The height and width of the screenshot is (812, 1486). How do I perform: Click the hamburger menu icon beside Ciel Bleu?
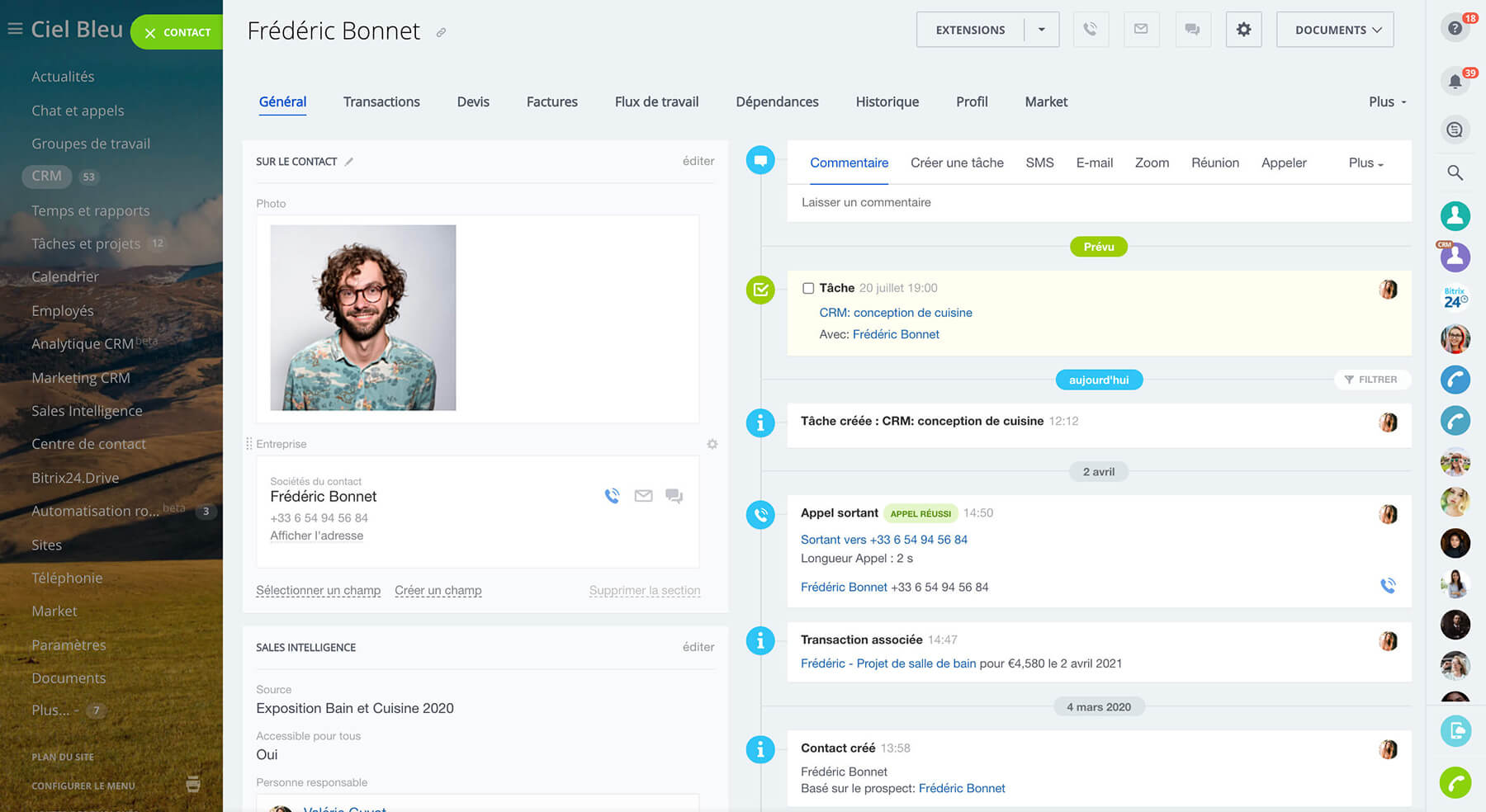[15, 30]
